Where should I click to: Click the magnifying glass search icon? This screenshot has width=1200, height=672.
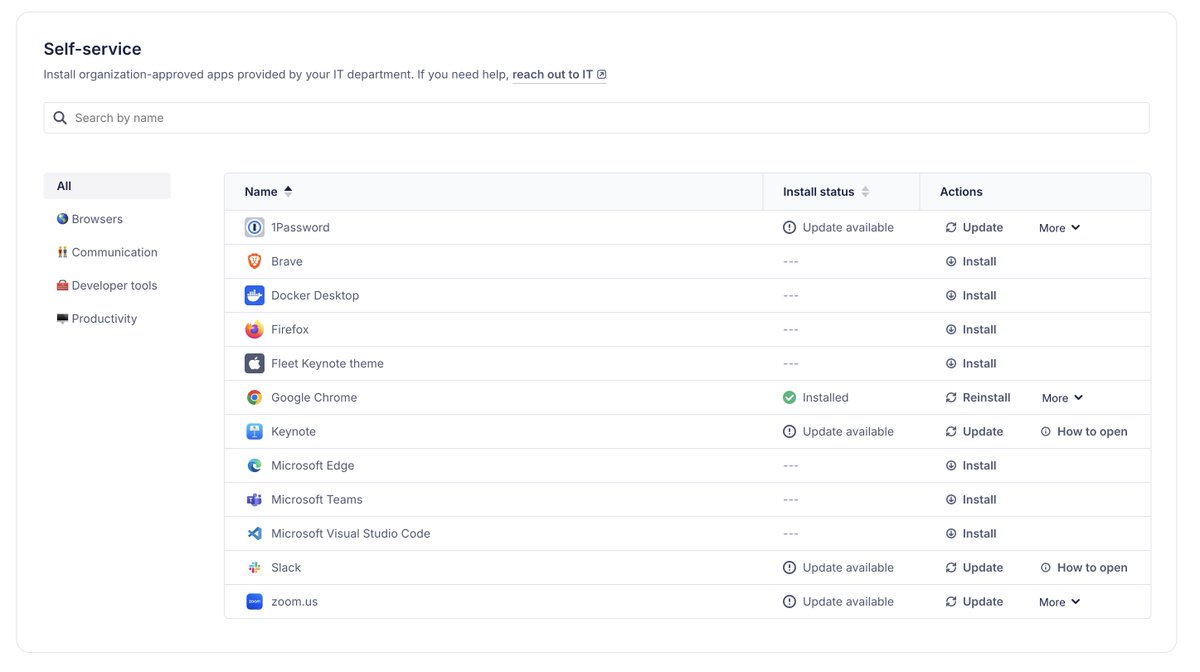[x=60, y=118]
